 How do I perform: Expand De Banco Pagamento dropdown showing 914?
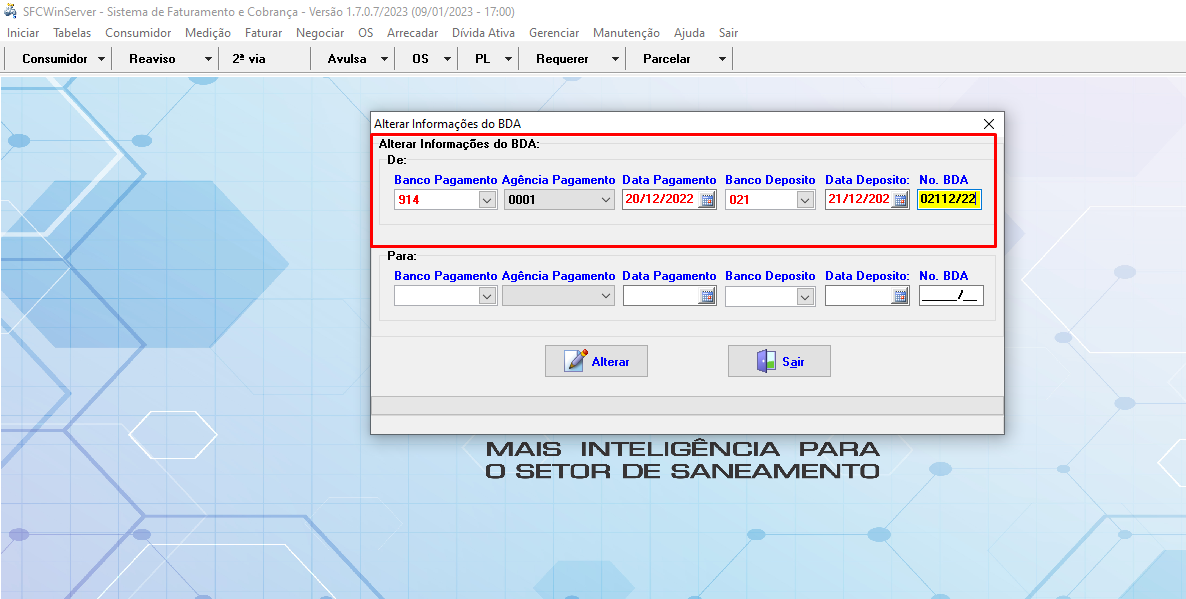coord(487,200)
